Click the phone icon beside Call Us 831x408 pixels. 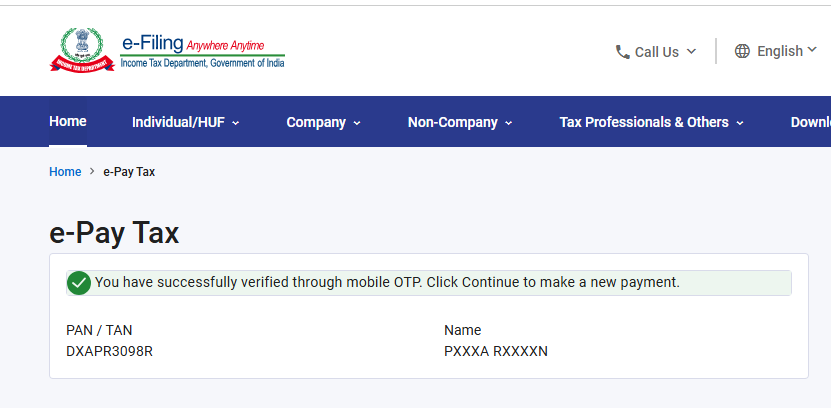[622, 52]
